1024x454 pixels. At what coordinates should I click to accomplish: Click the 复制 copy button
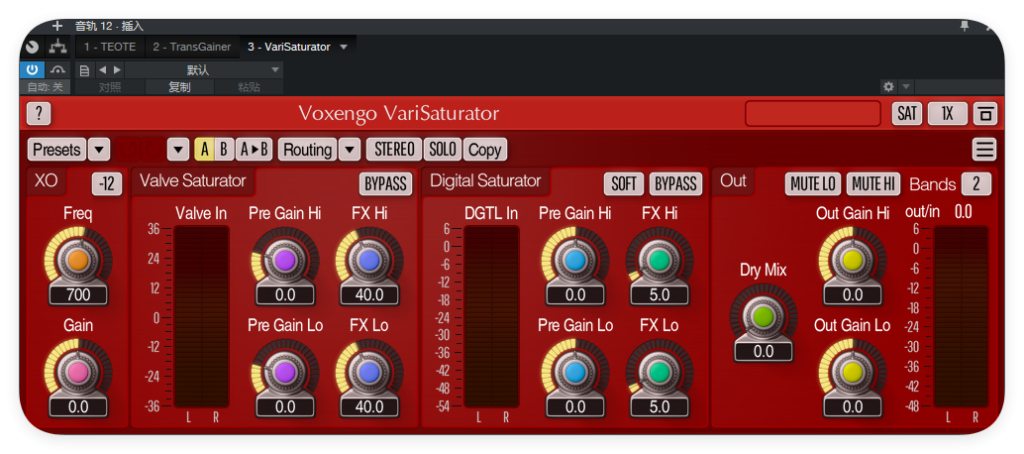click(179, 88)
